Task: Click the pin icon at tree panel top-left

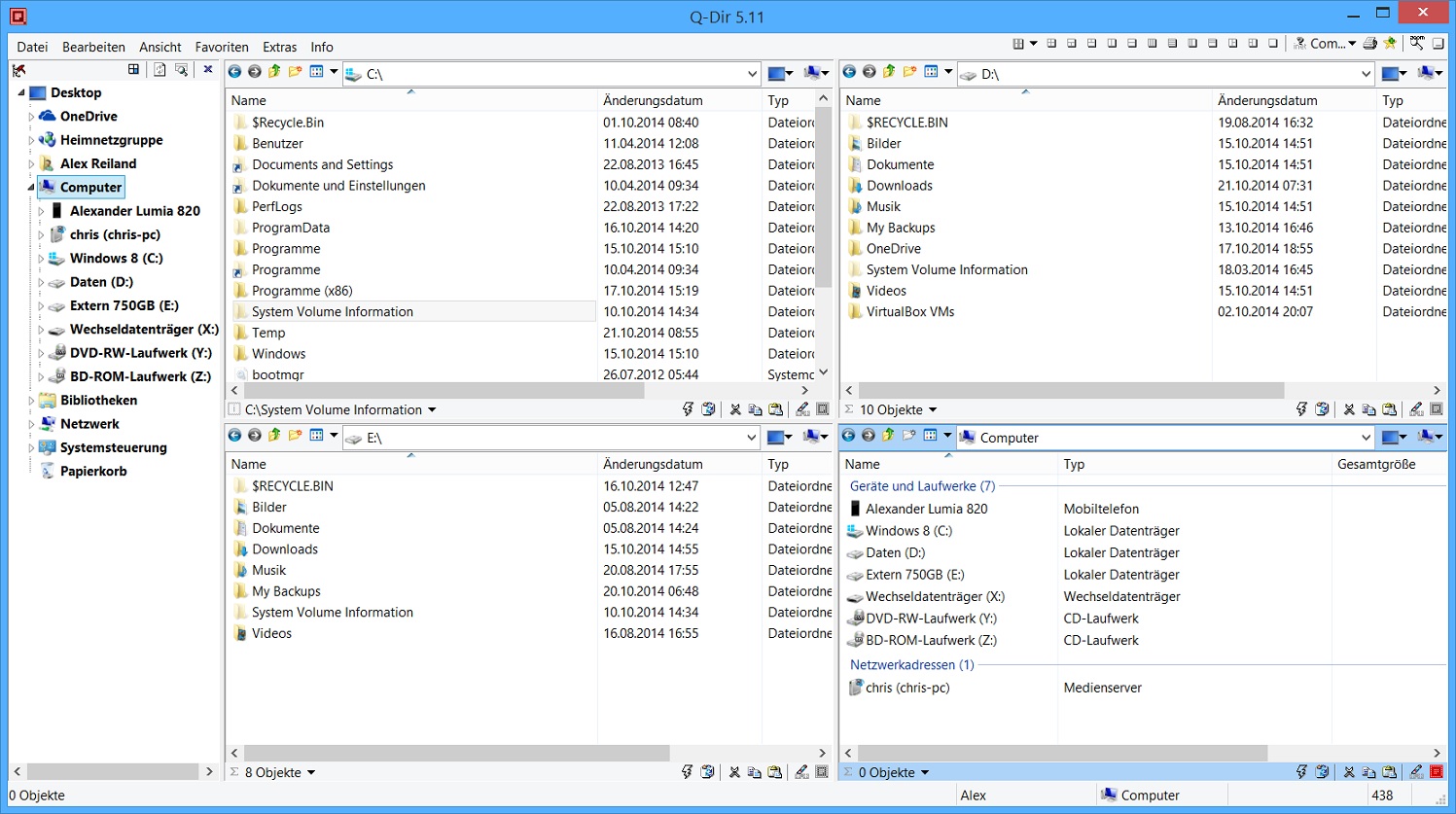Action: pos(18,70)
